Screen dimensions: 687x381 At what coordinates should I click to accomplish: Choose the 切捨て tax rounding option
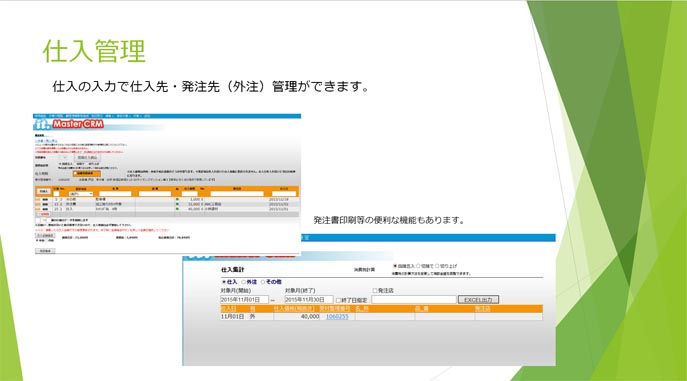tap(418, 266)
